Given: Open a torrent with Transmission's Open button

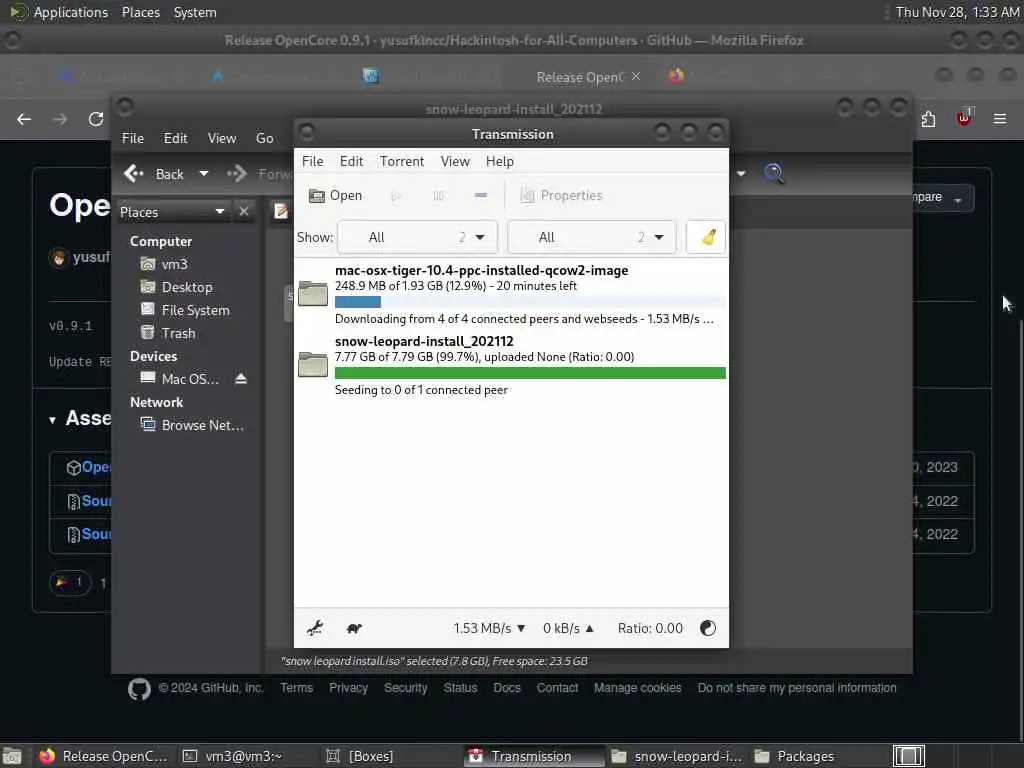Looking at the screenshot, I should pyautogui.click(x=335, y=195).
